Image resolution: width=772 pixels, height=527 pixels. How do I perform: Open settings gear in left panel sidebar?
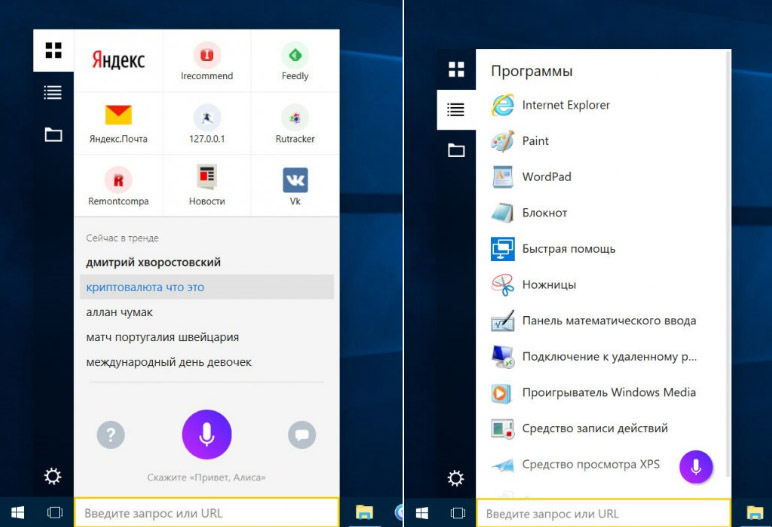53,476
